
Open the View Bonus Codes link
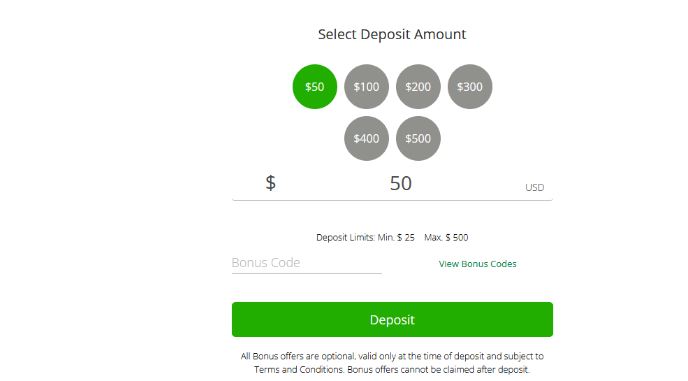[x=477, y=264]
